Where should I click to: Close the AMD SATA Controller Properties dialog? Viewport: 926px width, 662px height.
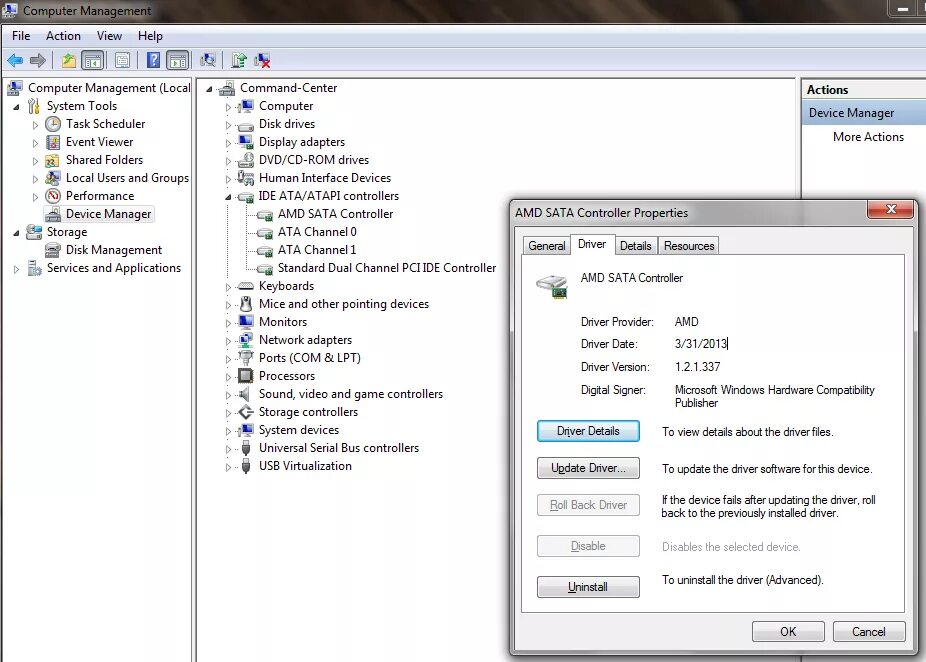pyautogui.click(x=891, y=209)
